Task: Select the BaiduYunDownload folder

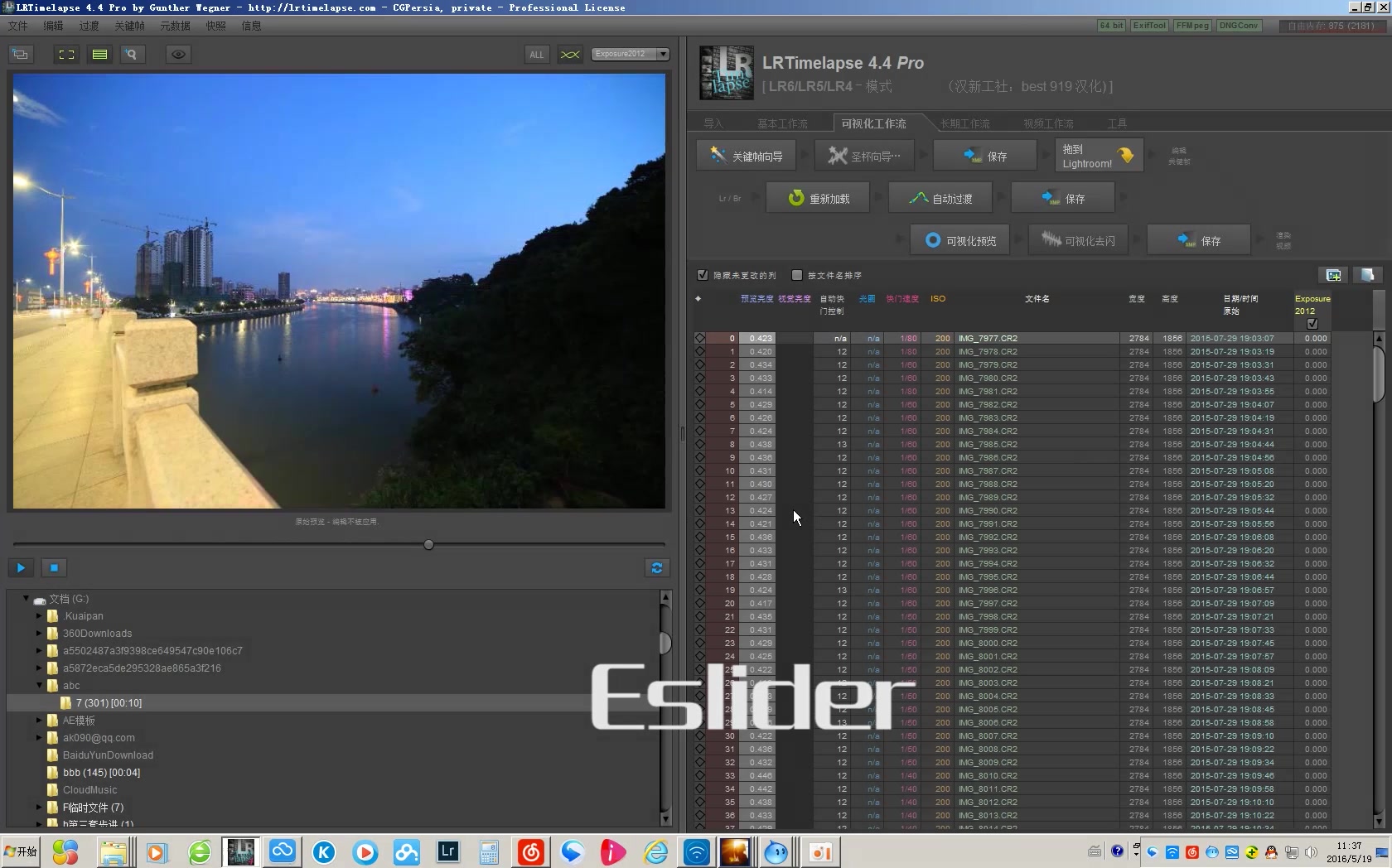Action: (x=108, y=755)
